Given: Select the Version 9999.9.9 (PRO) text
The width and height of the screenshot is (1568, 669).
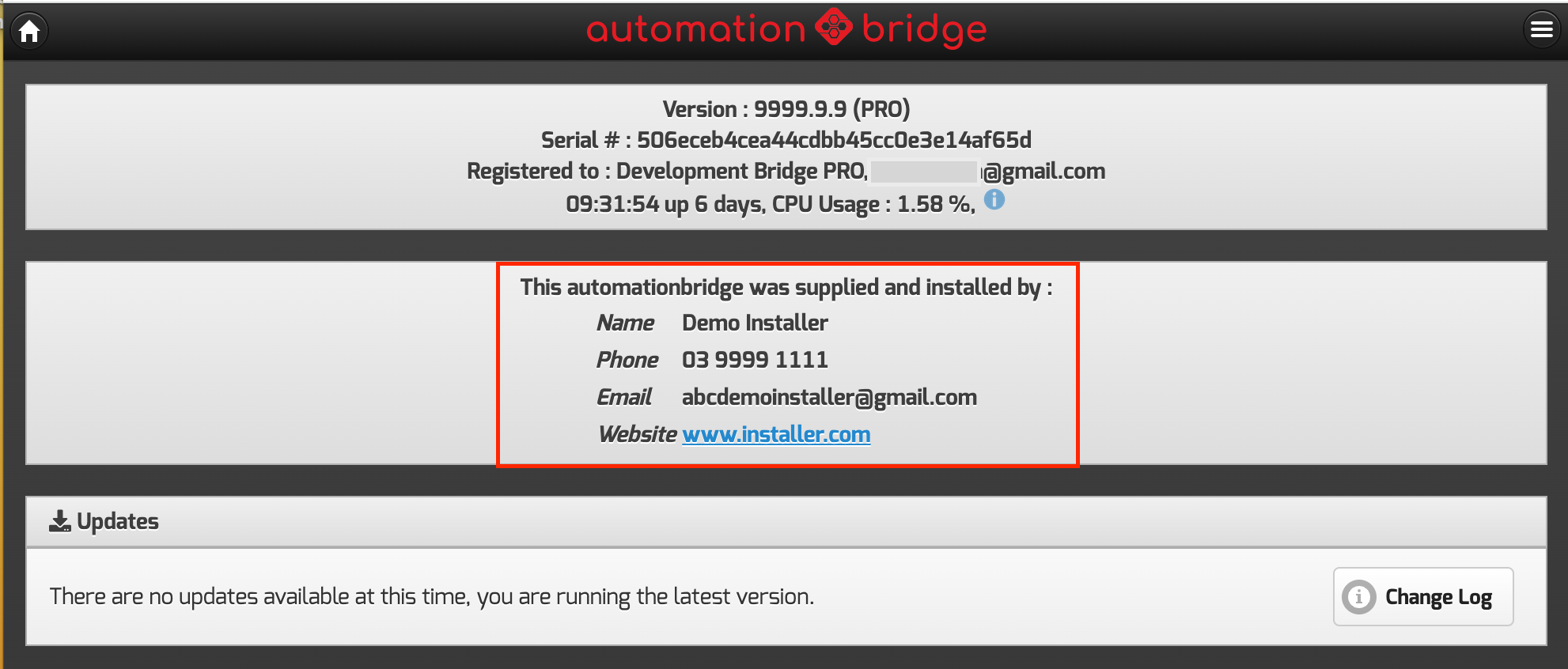Looking at the screenshot, I should 786,109.
